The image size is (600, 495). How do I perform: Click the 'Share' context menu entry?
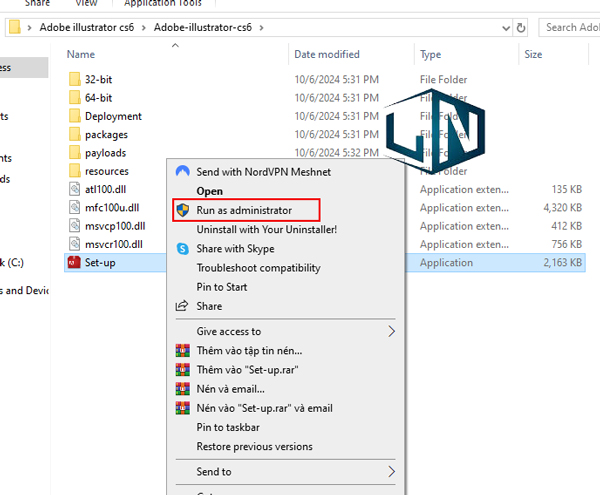[209, 306]
